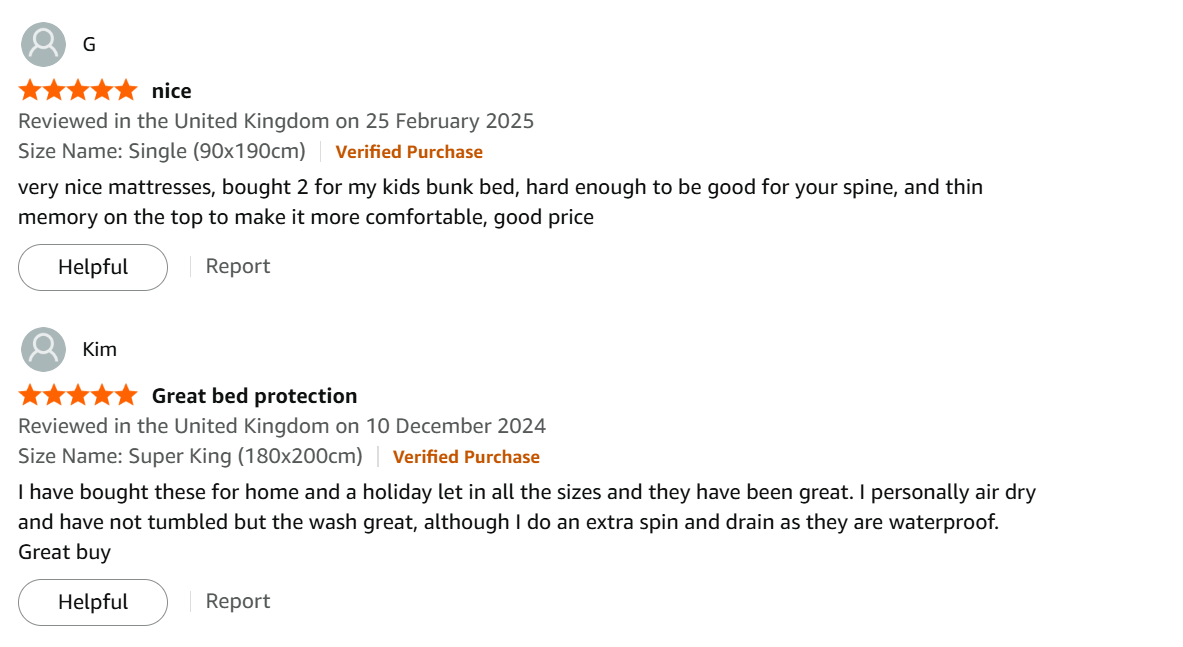Viewport: 1183px width, 647px height.
Task: Click "Verified Purchase" on G's review
Action: point(409,152)
